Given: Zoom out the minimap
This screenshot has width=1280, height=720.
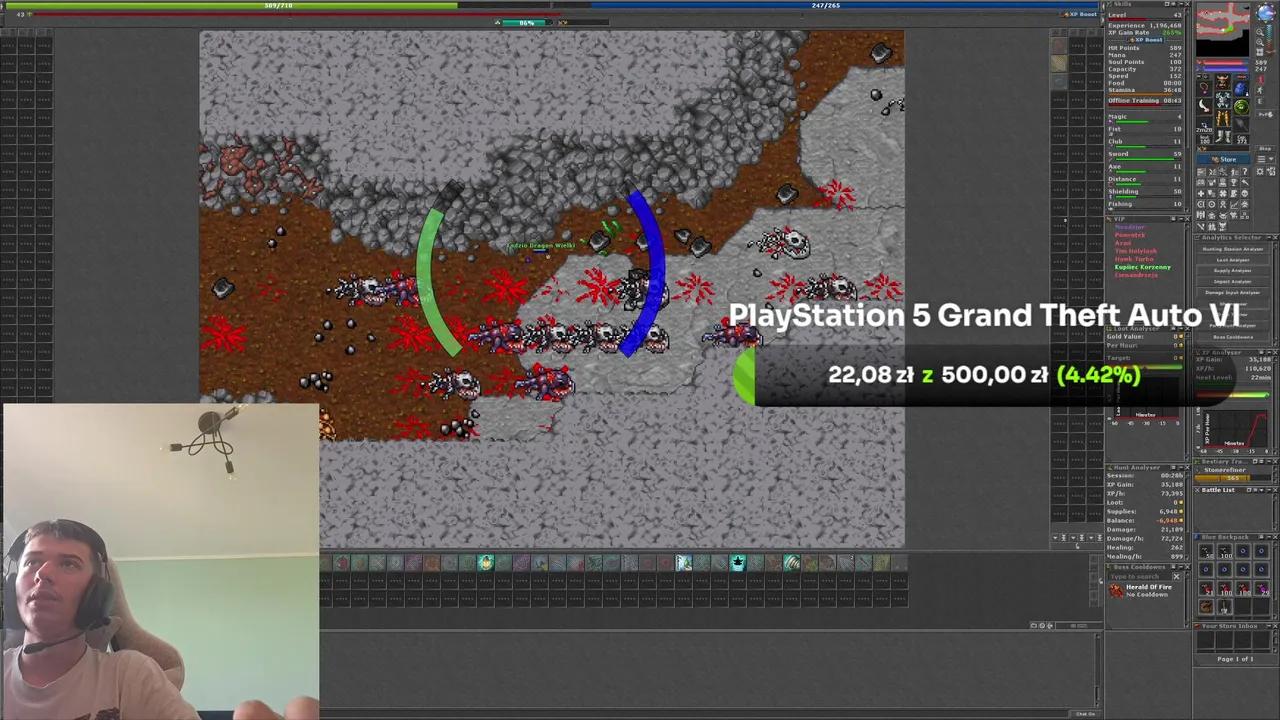Looking at the screenshot, I should pos(1260,32).
